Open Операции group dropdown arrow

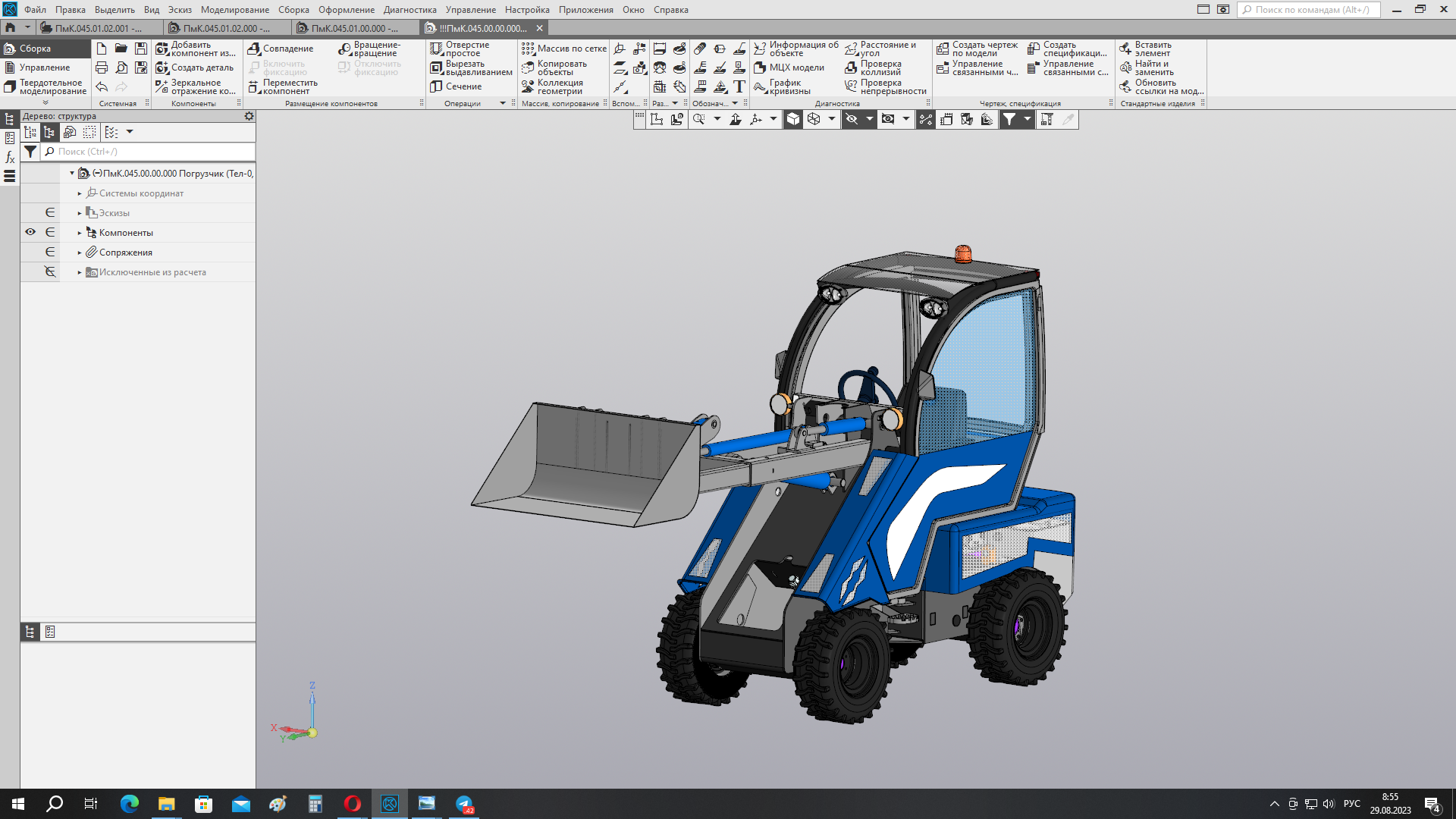click(x=502, y=104)
